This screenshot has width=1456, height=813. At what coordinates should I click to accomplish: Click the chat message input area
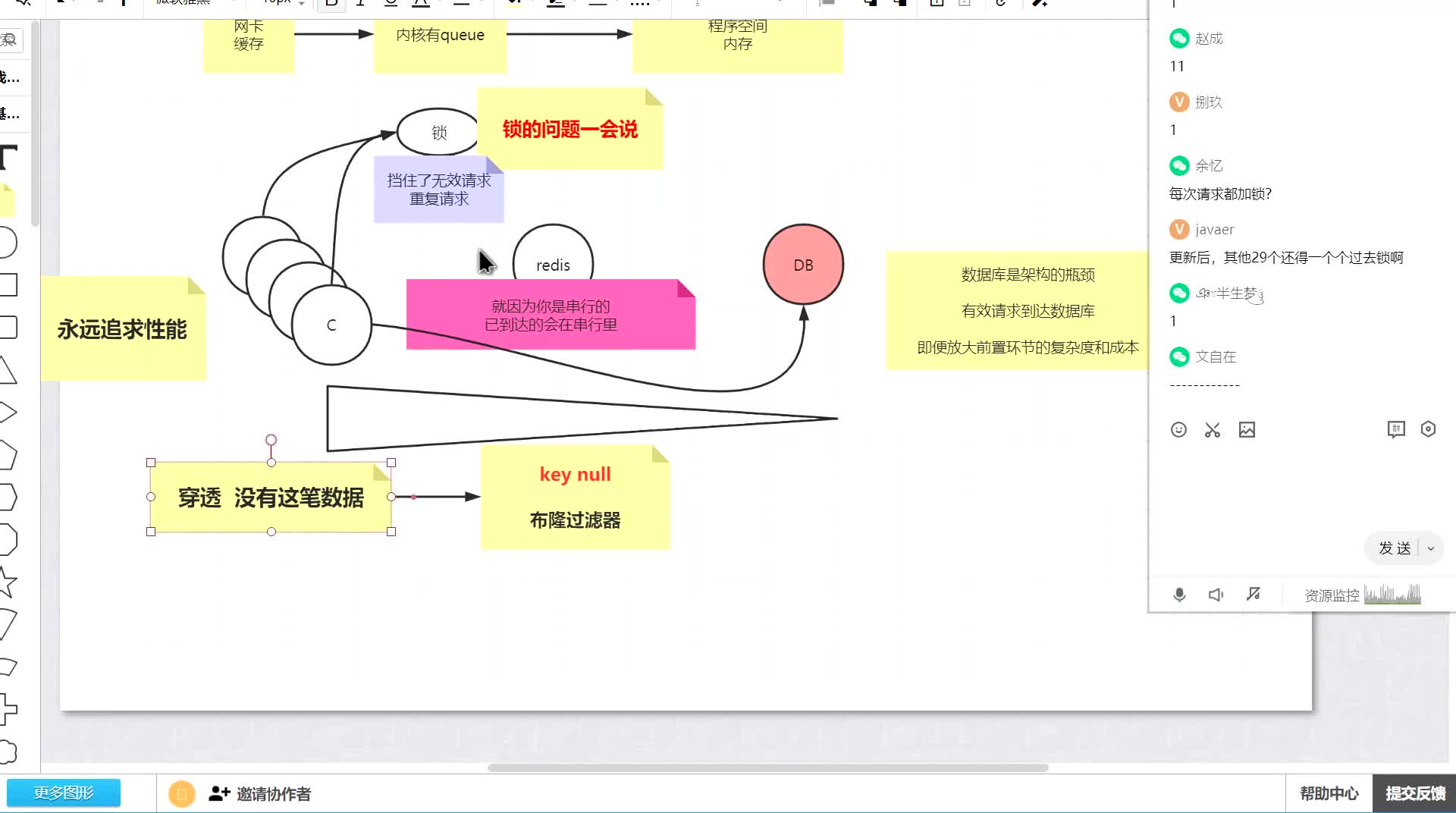point(1302,485)
